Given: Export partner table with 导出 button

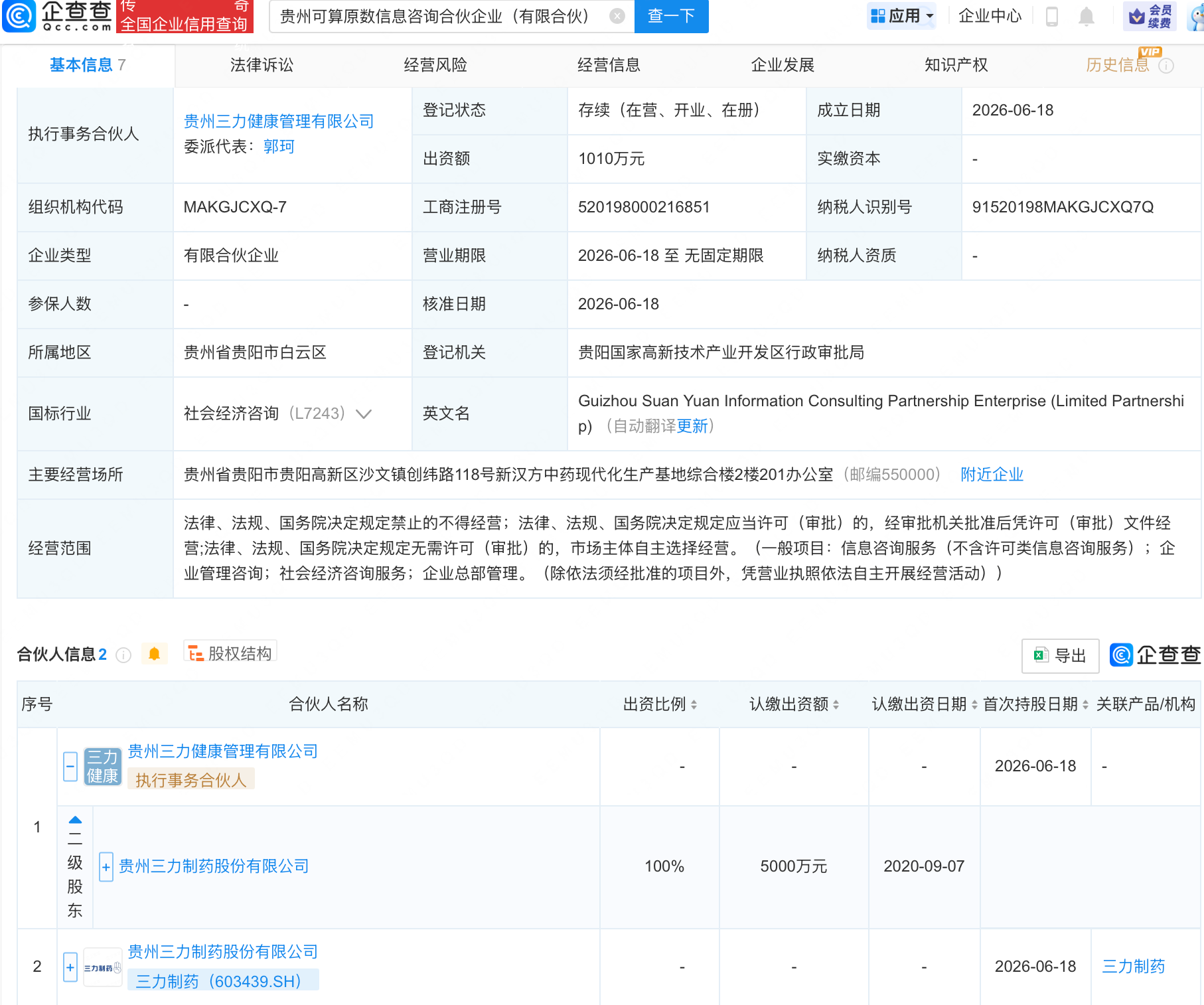Looking at the screenshot, I should (x=1060, y=656).
